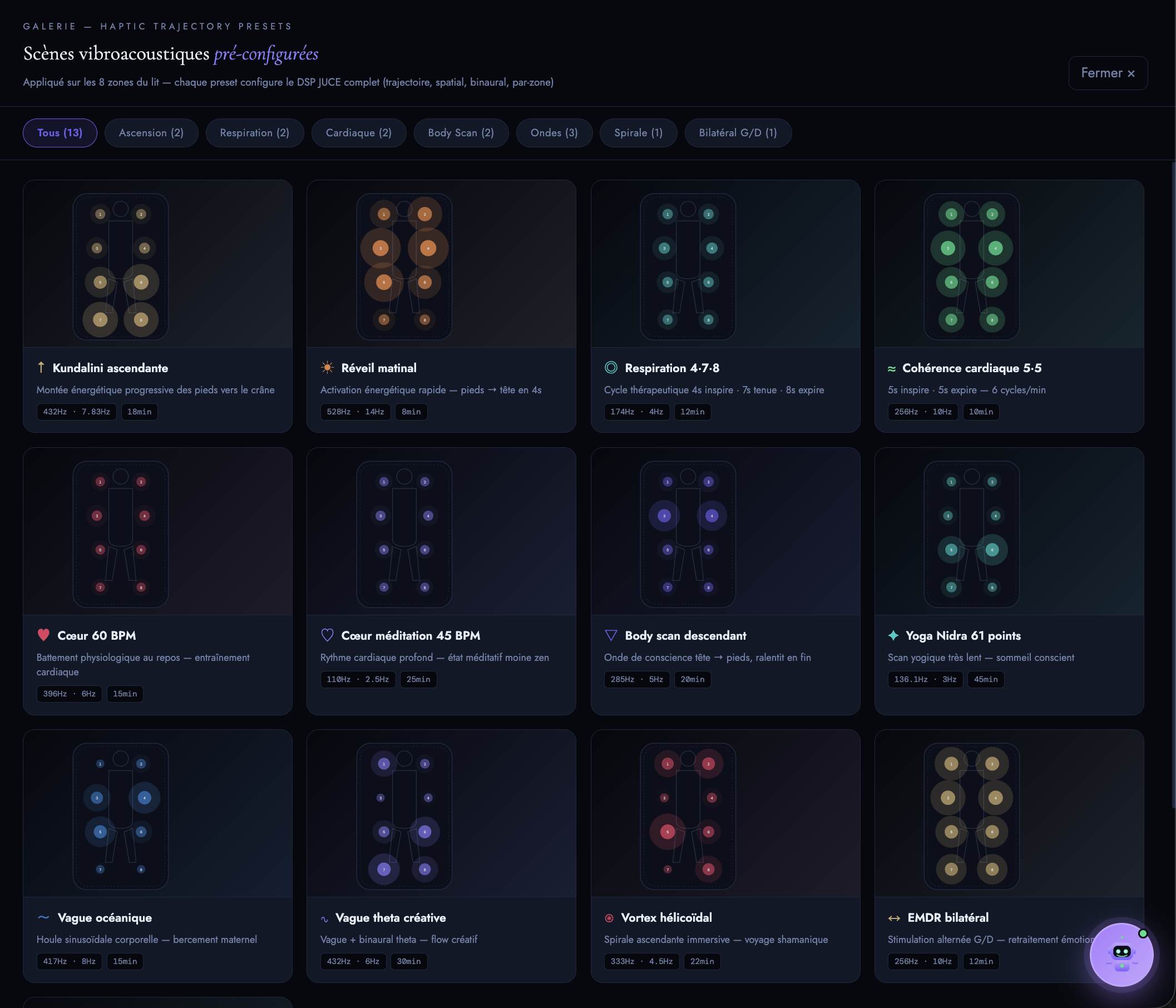Select the EMDR bilatéral preset title
Screen dimensions: 1176x1008
click(x=948, y=918)
